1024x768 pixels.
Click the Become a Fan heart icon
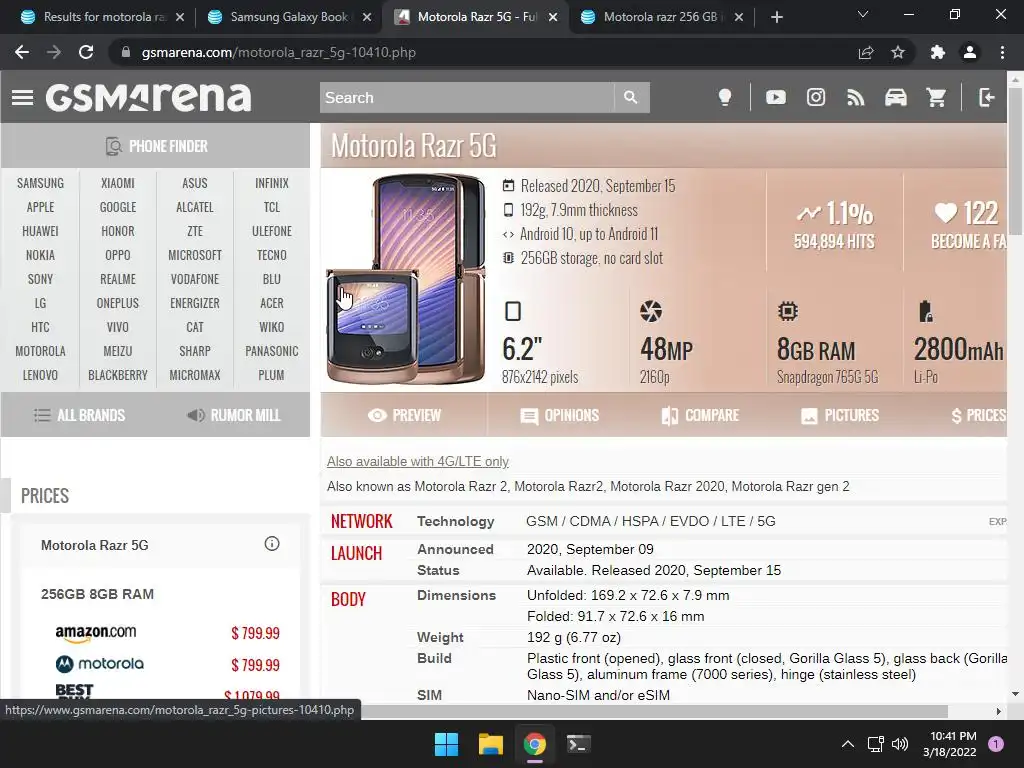(946, 212)
